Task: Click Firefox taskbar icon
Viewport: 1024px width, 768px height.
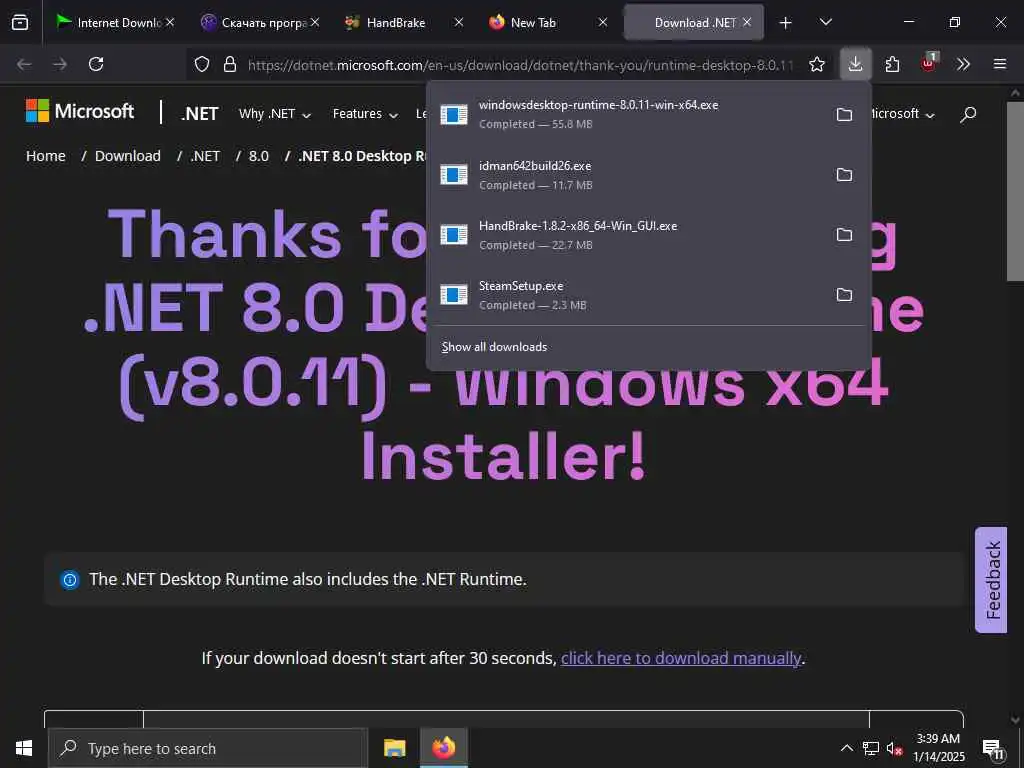Action: click(444, 748)
